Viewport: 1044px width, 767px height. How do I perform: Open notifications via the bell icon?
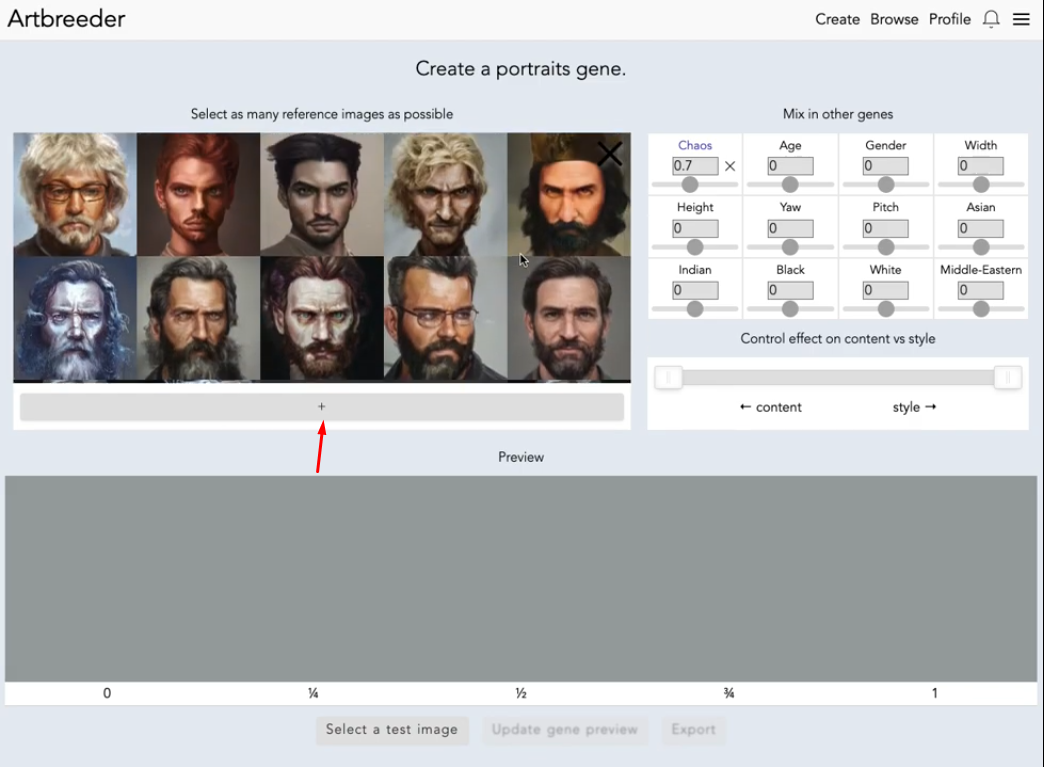click(991, 19)
